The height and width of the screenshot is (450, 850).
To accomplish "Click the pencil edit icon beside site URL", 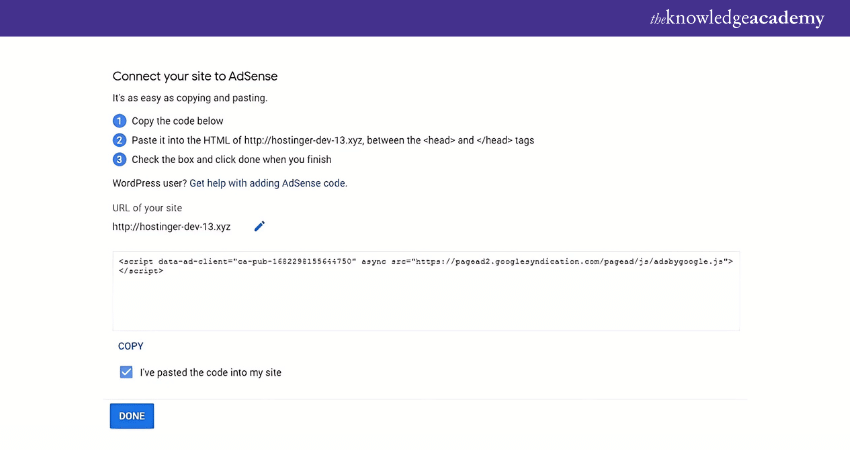I will click(259, 226).
